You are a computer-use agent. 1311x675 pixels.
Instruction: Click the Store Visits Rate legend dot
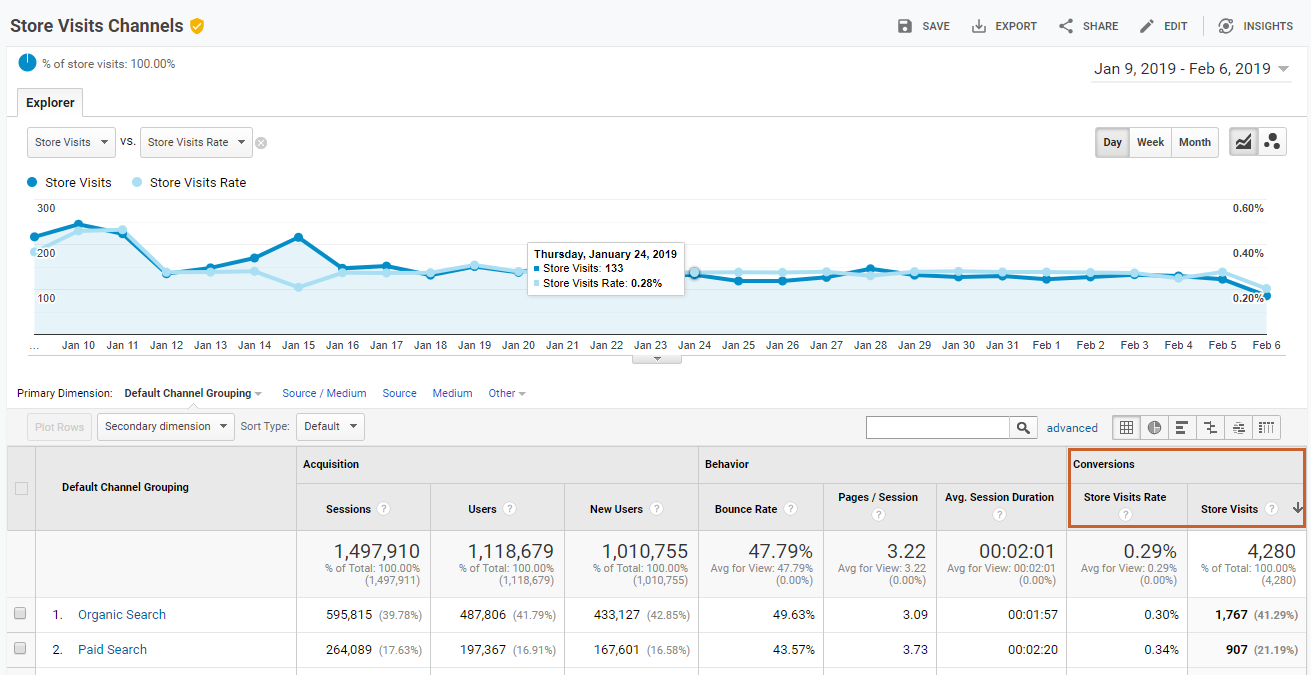point(137,183)
